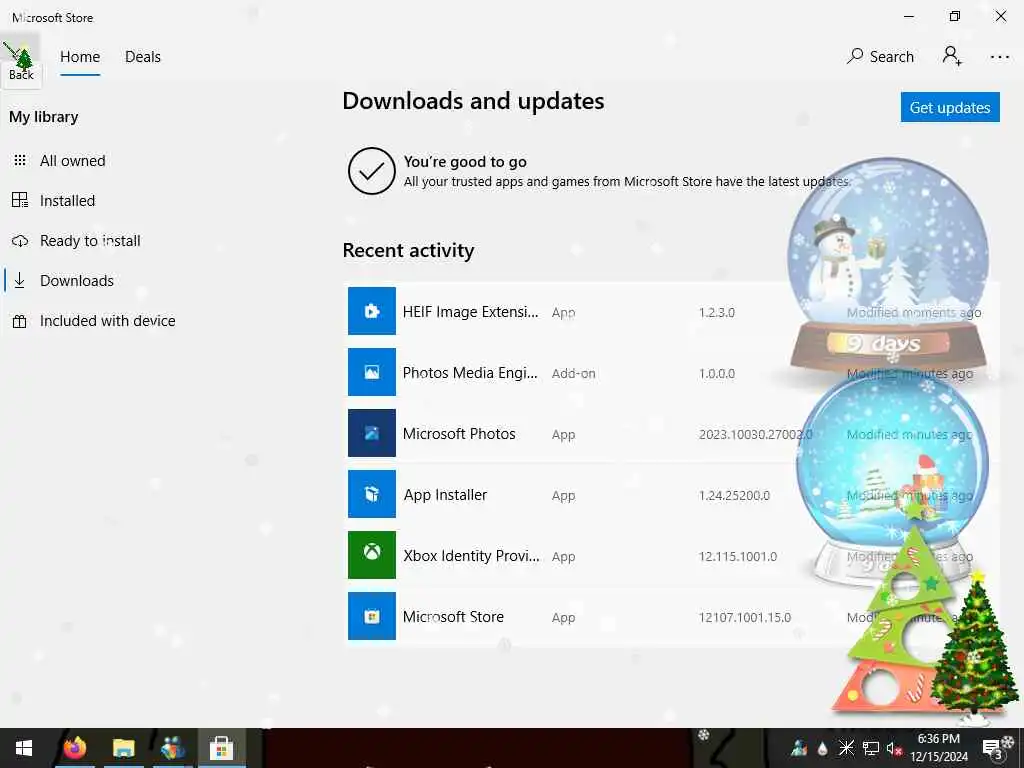Open Search in Microsoft Store
1024x768 pixels.
[x=880, y=57]
